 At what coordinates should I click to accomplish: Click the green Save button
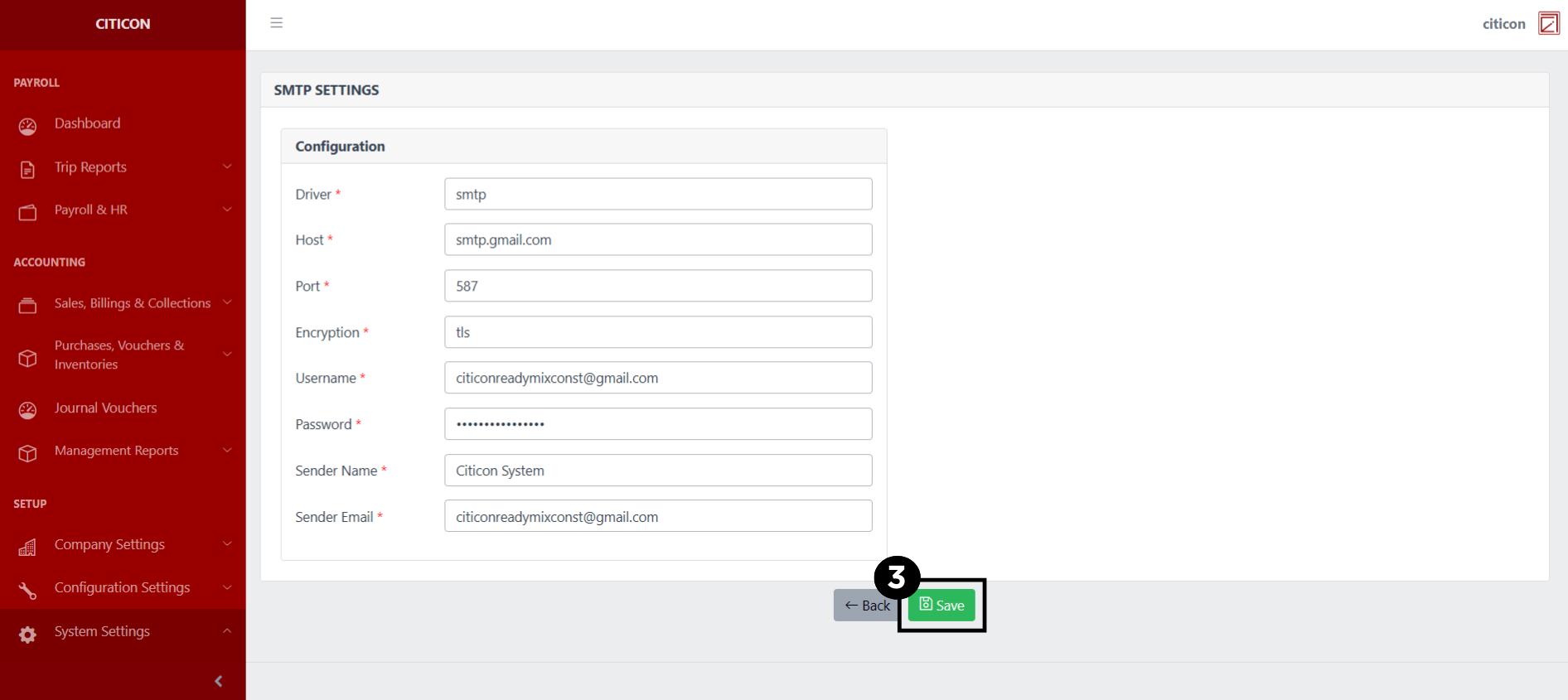[941, 605]
